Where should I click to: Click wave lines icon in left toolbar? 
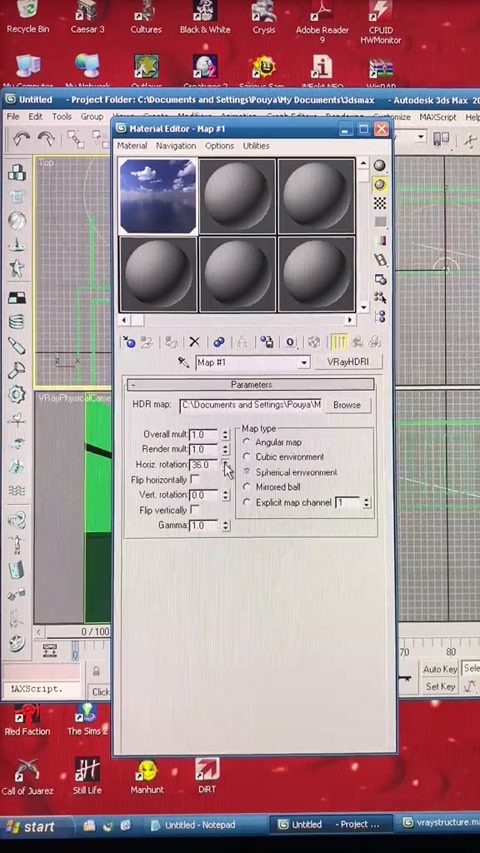(x=17, y=491)
